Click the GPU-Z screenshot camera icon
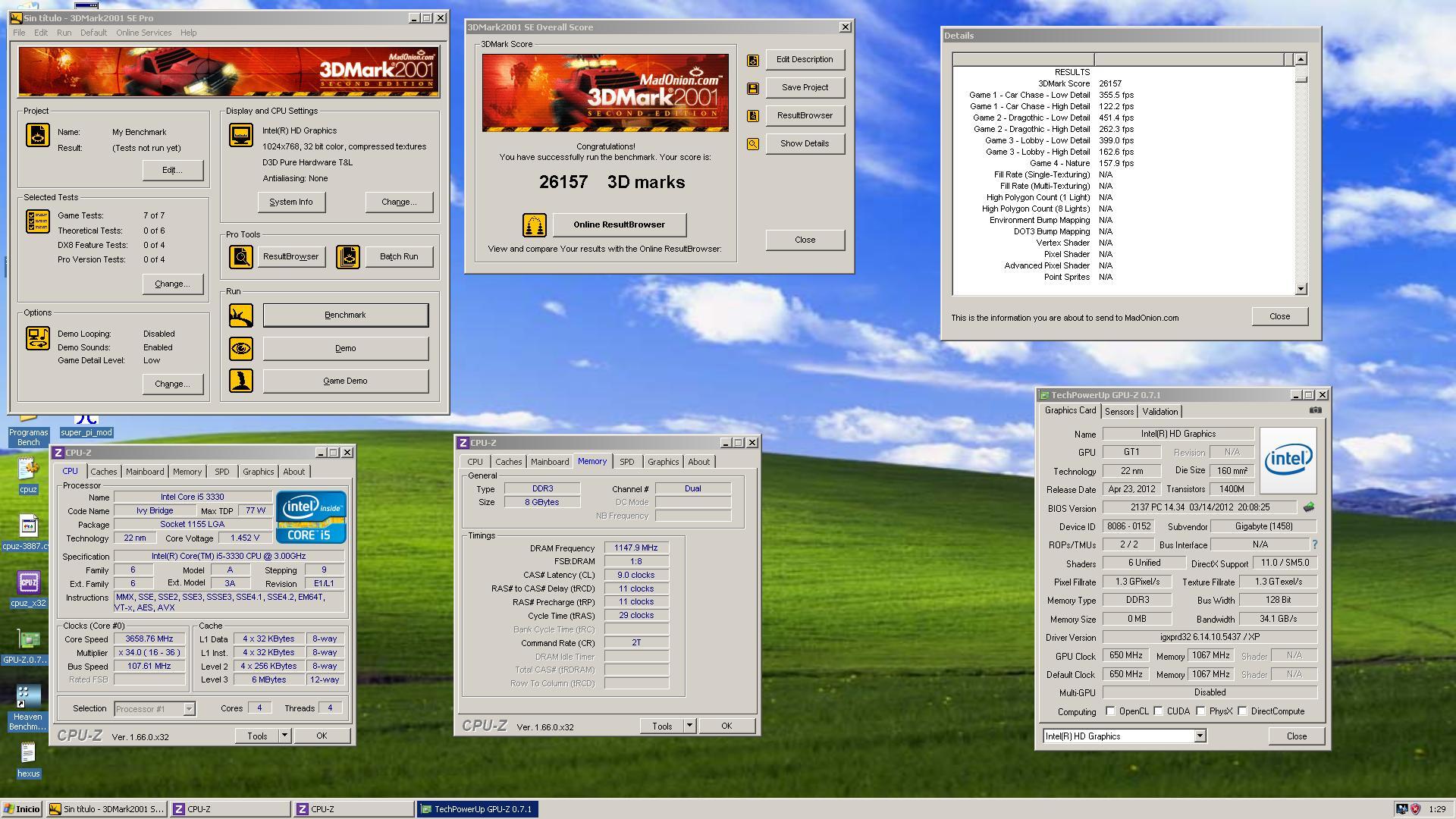The height and width of the screenshot is (819, 1456). coord(1316,410)
